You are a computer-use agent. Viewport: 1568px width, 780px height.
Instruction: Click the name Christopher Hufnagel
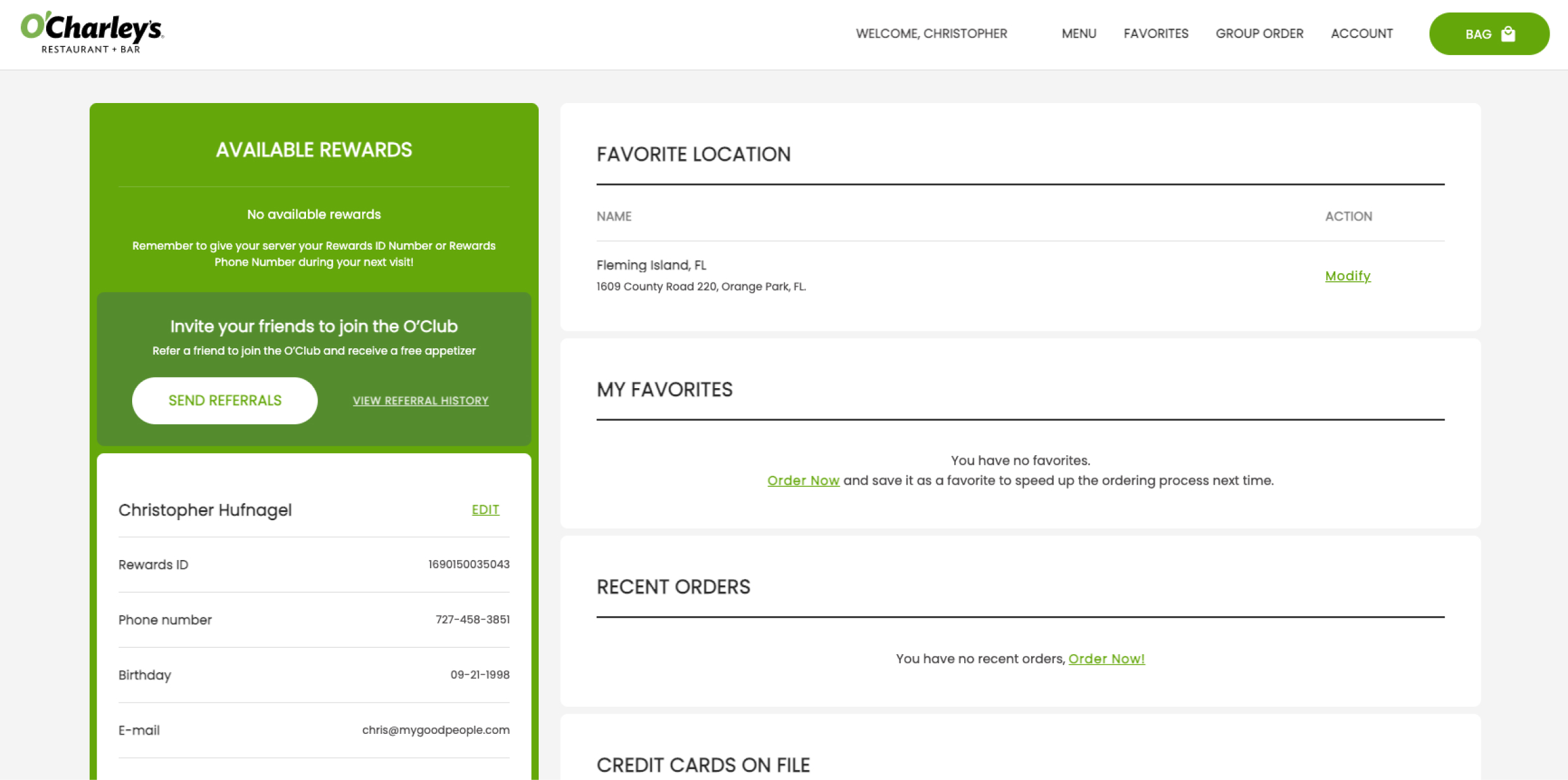point(205,509)
